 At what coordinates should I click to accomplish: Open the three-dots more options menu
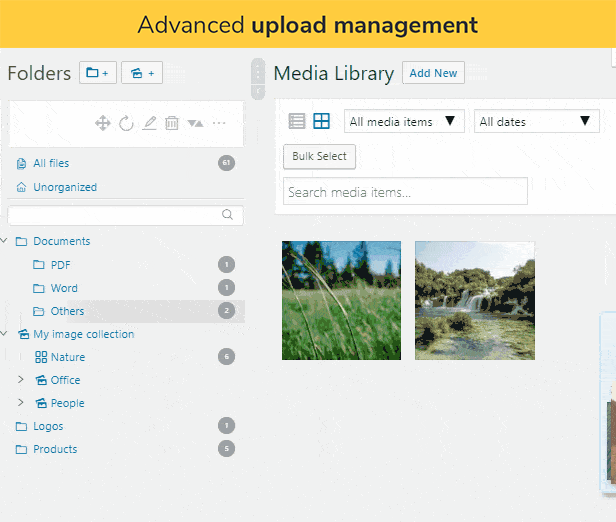click(x=219, y=123)
